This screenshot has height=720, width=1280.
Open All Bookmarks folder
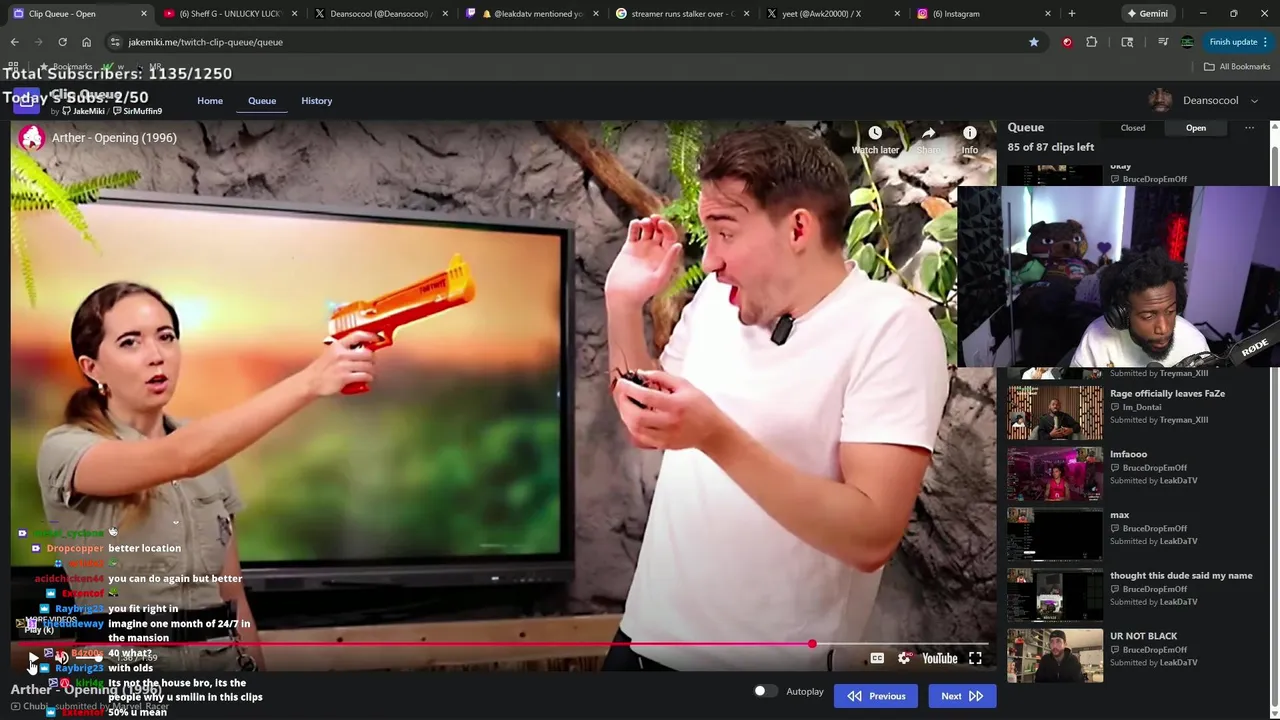click(x=1237, y=67)
